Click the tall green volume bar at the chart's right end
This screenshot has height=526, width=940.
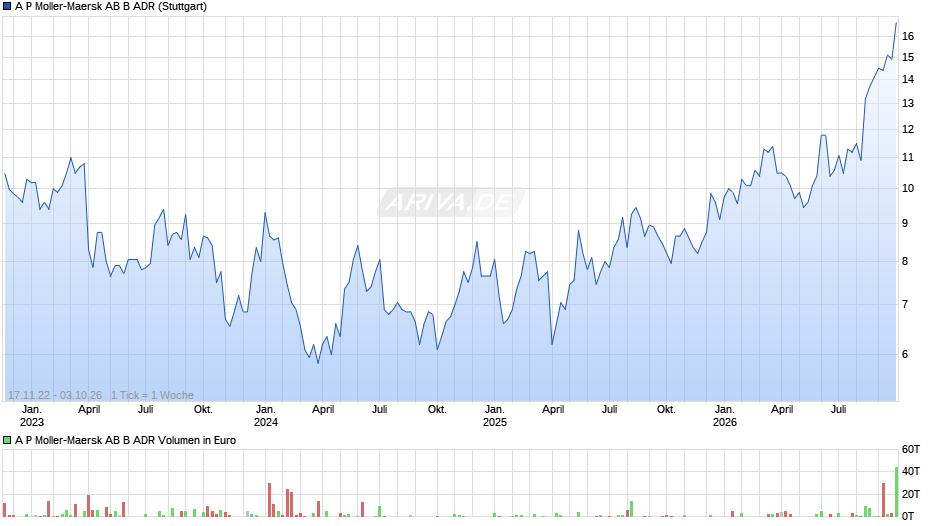897,492
